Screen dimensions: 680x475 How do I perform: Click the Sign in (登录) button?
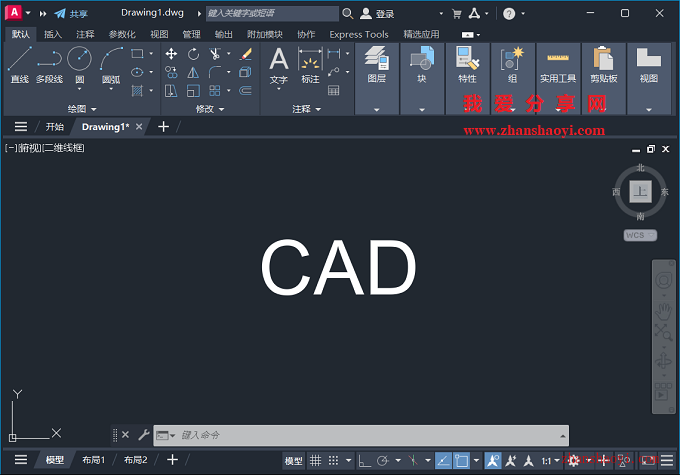tap(377, 13)
